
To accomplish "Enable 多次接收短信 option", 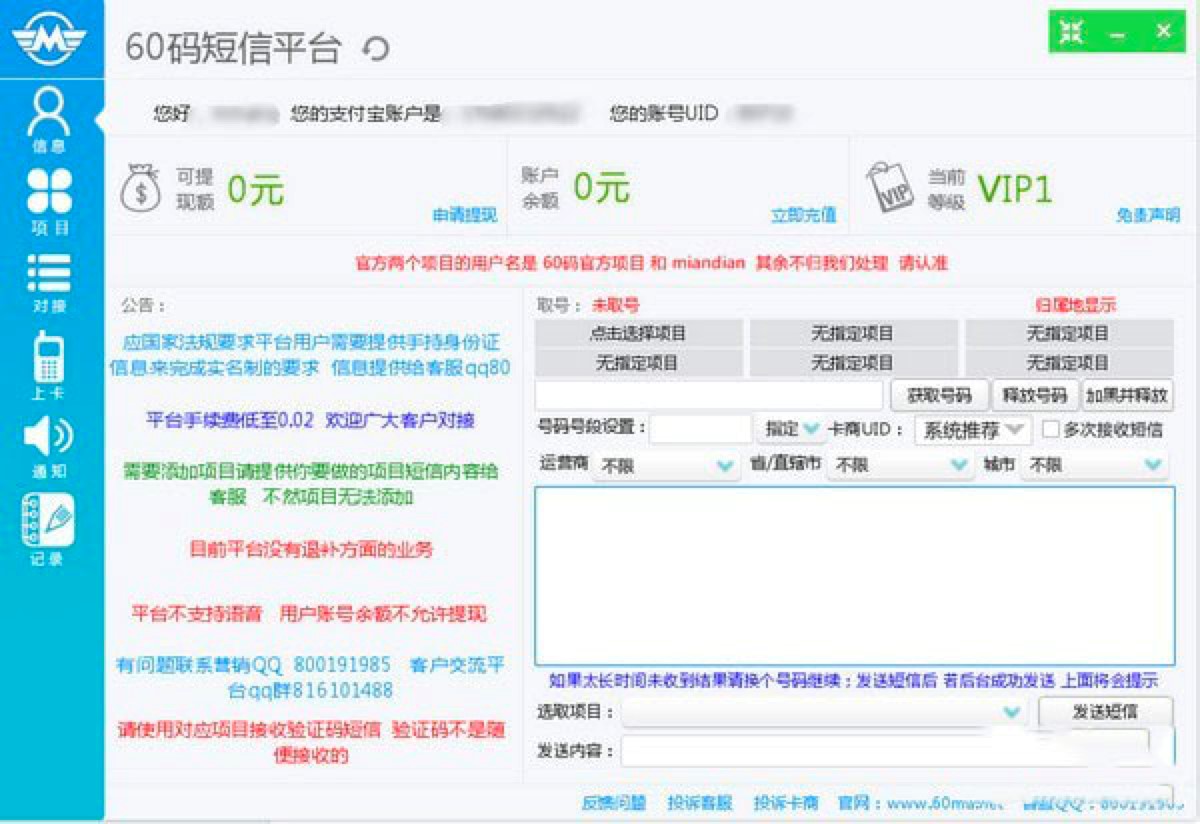I will (1051, 429).
